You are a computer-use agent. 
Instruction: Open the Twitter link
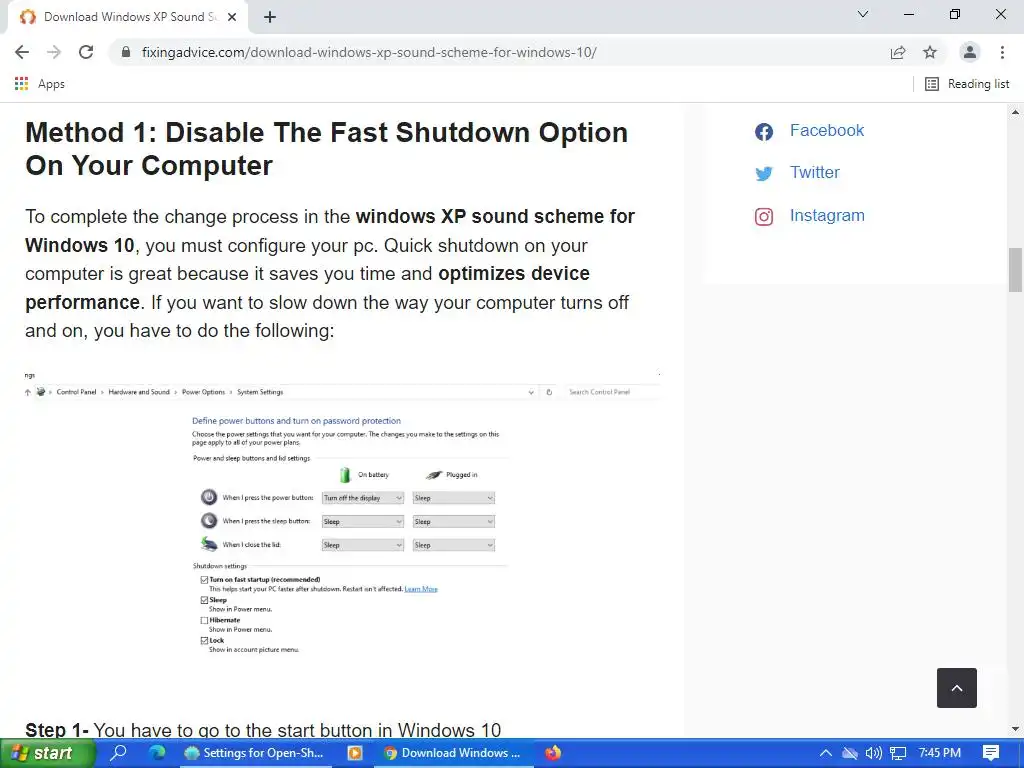[814, 172]
